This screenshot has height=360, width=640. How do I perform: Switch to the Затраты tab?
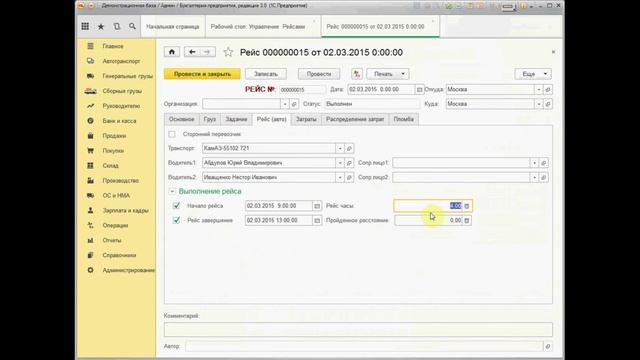tap(306, 119)
